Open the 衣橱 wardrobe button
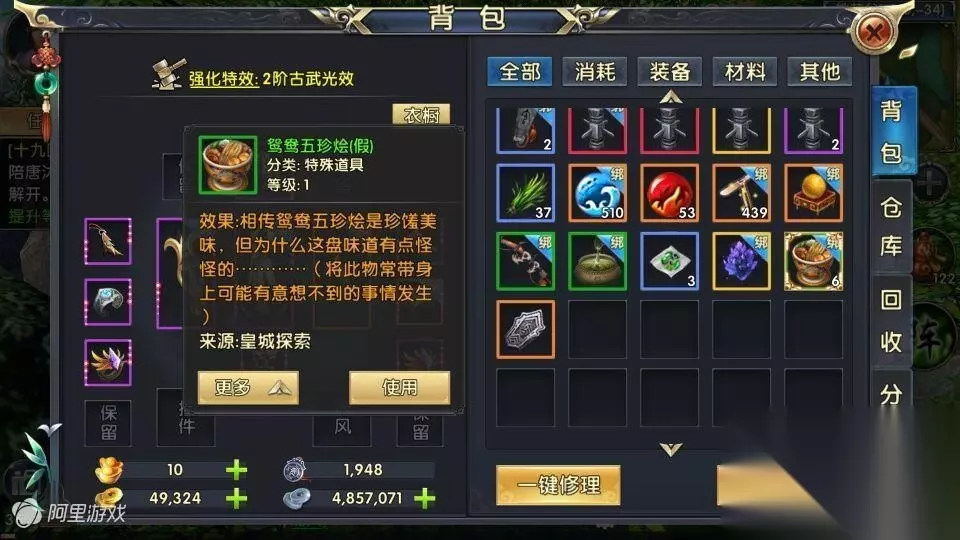The height and width of the screenshot is (540, 960). point(421,114)
